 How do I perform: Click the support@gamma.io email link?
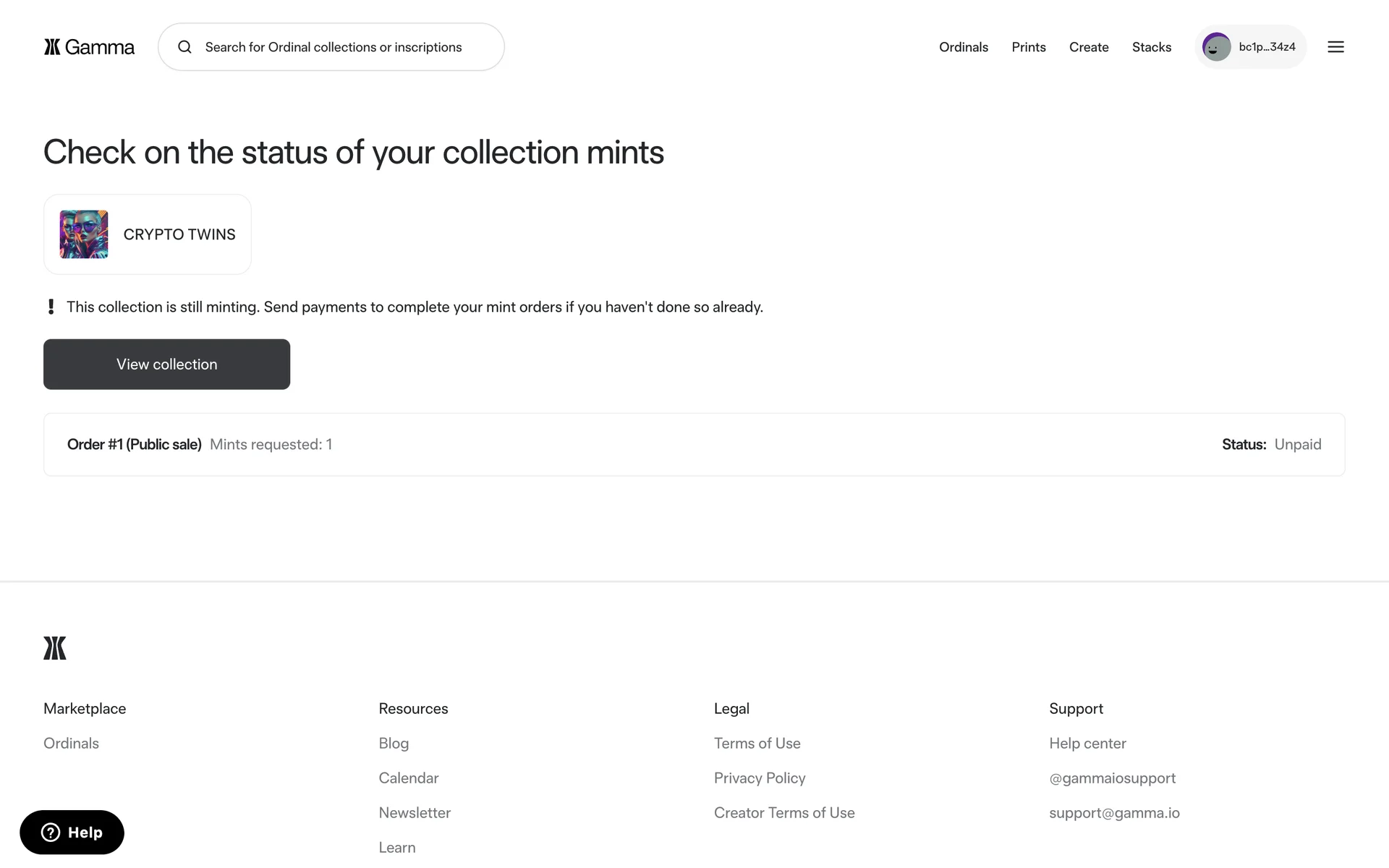tap(1113, 812)
